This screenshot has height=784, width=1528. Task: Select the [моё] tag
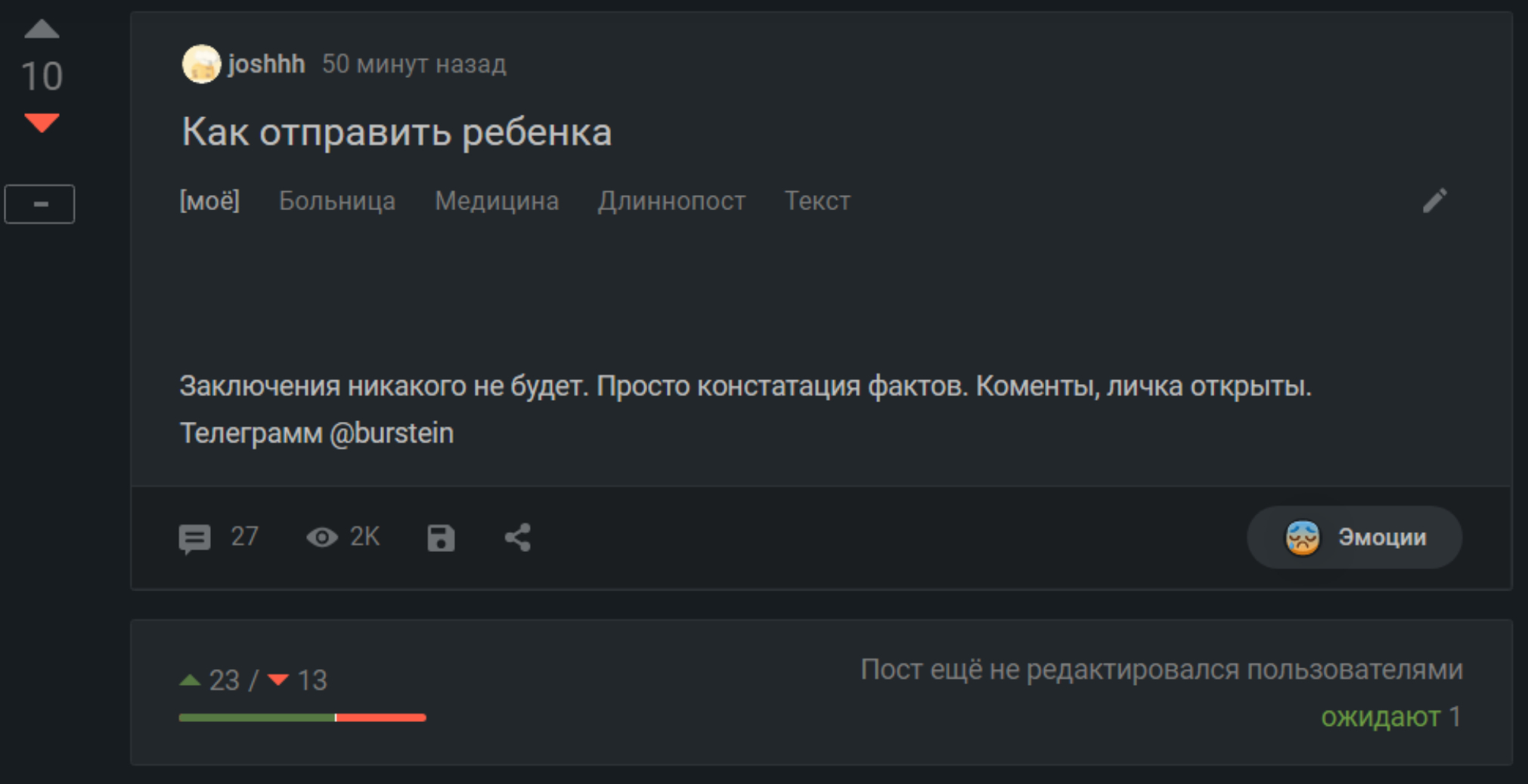pyautogui.click(x=209, y=201)
